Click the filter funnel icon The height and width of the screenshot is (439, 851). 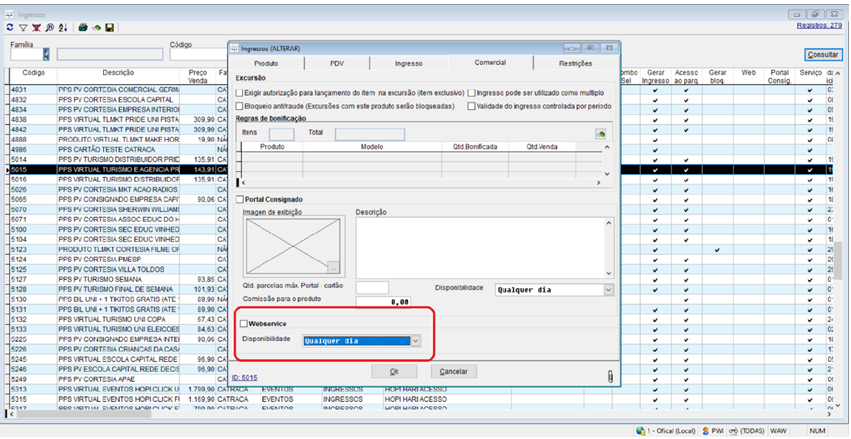pyautogui.click(x=23, y=27)
